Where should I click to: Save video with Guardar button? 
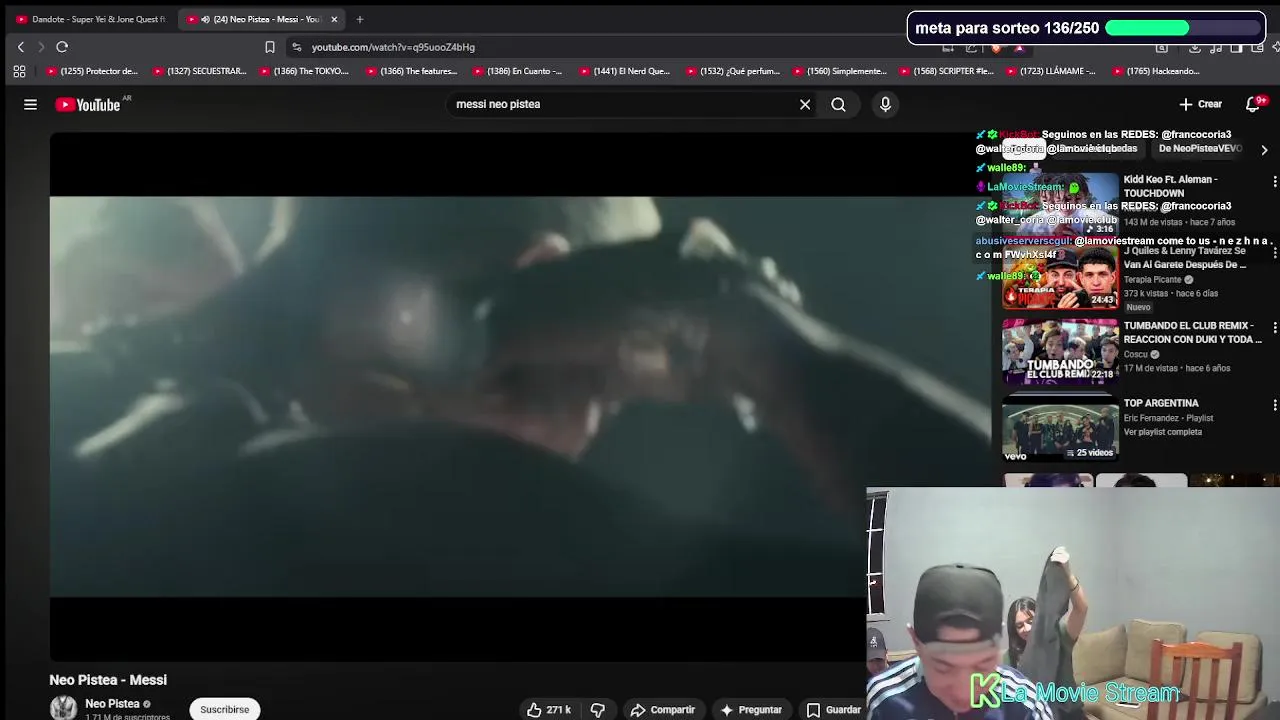click(x=833, y=710)
